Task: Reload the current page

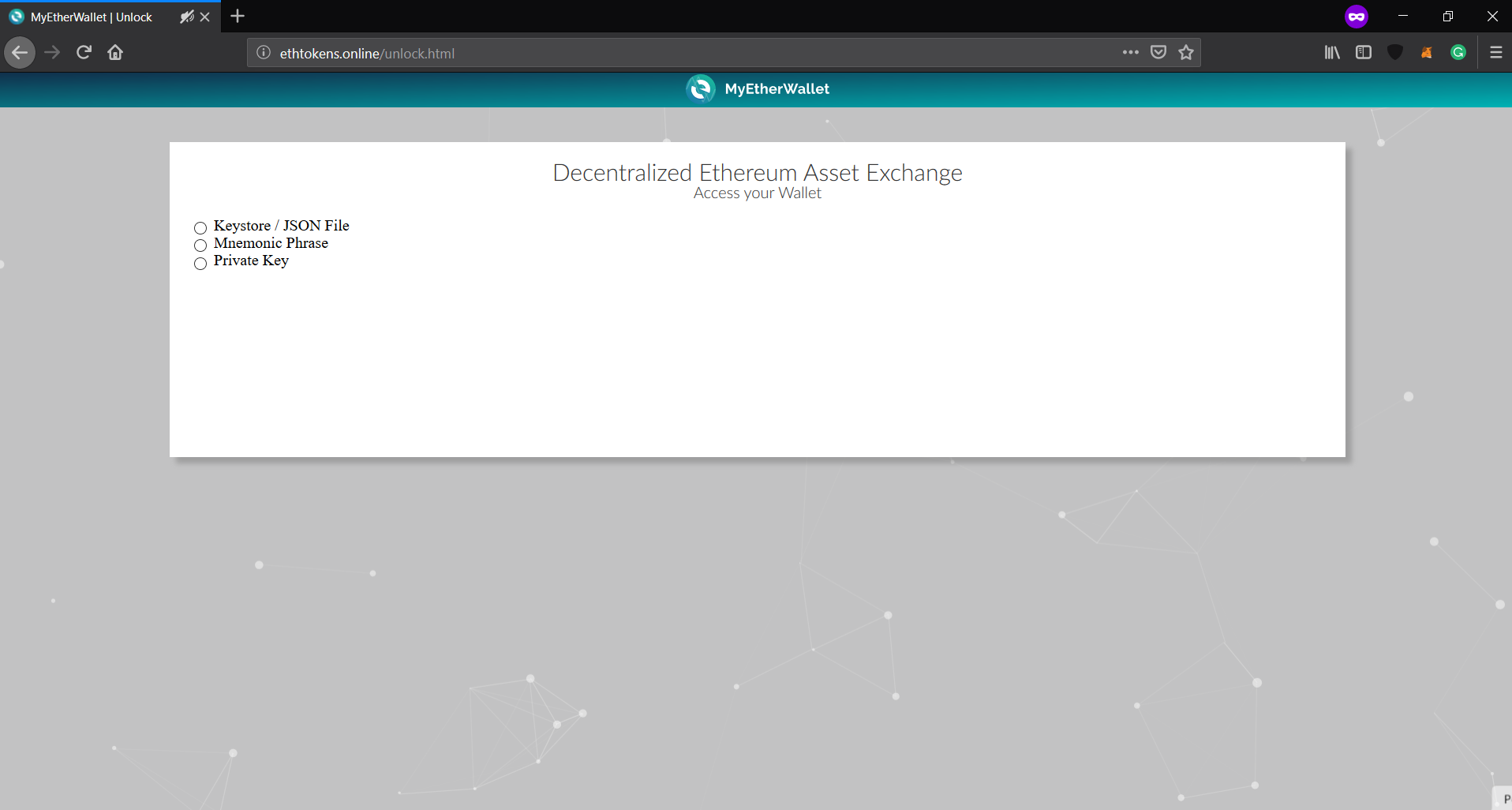Action: coord(84,52)
